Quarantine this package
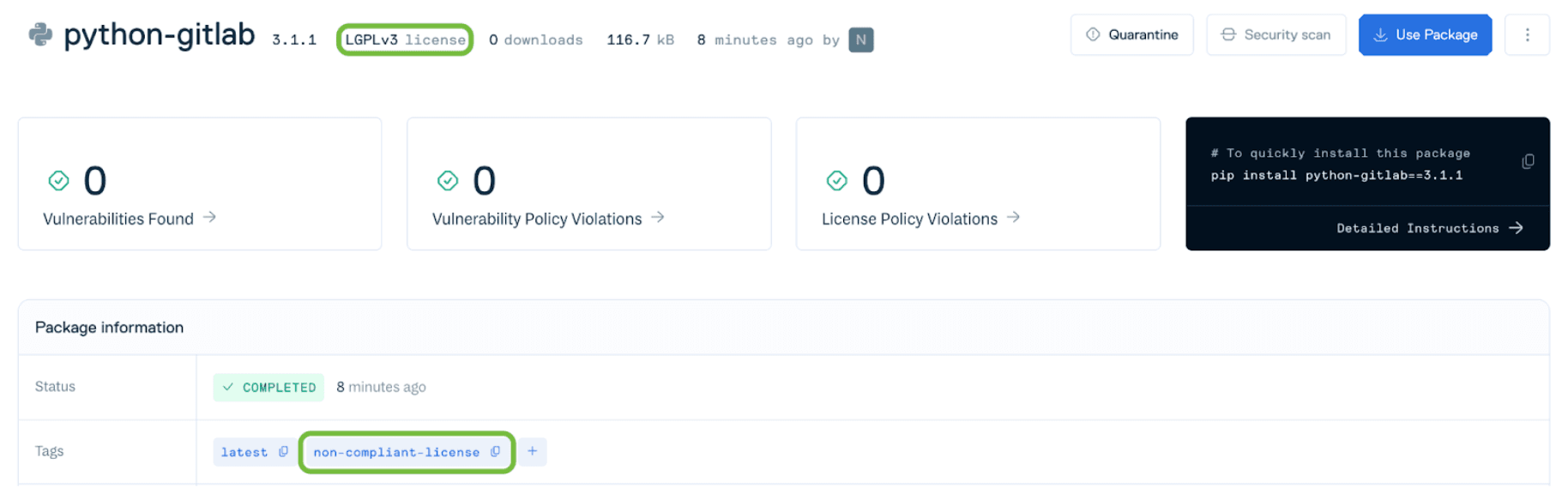 1131,35
